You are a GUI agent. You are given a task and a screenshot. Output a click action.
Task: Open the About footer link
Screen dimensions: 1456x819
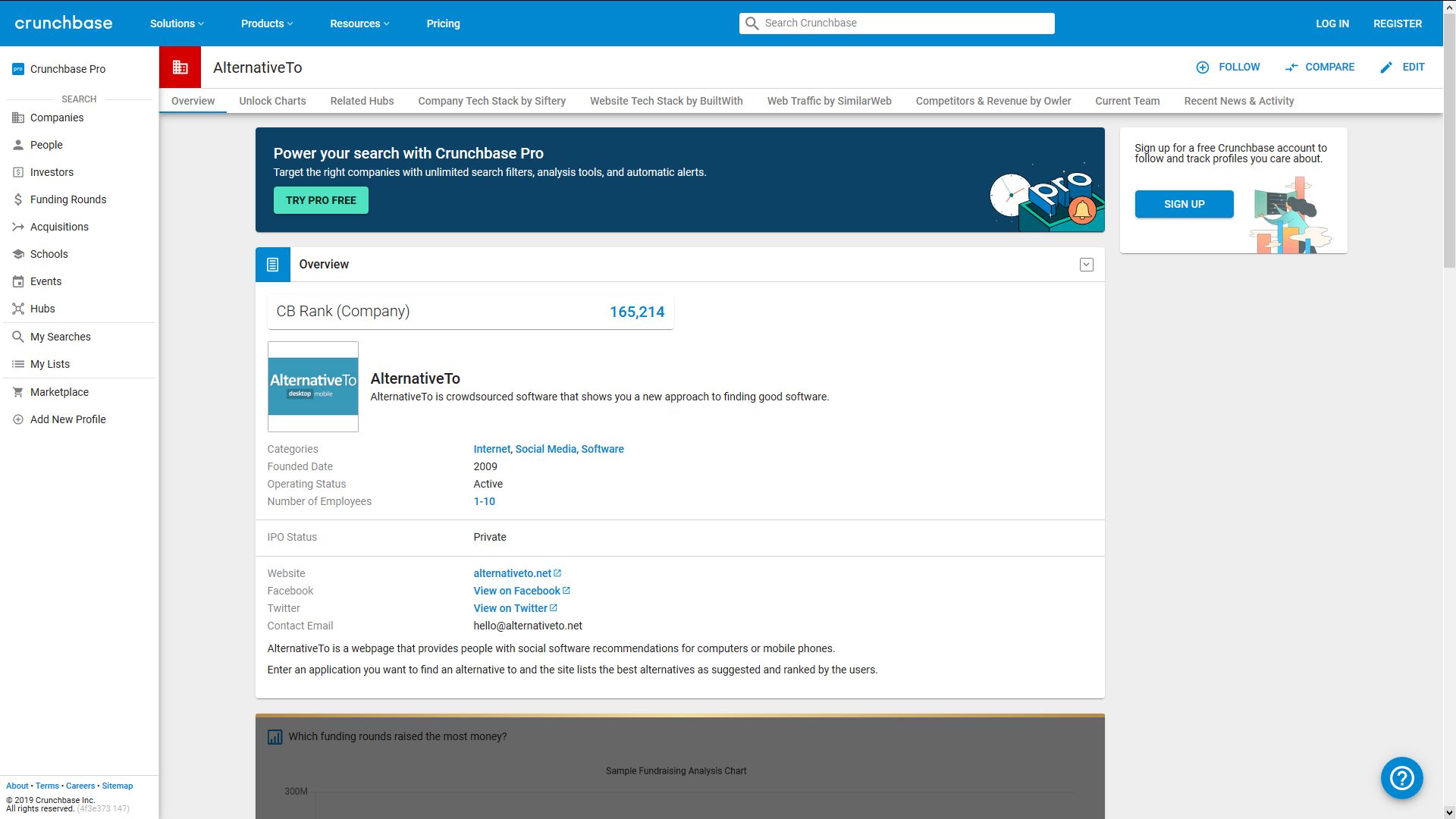(x=17, y=786)
